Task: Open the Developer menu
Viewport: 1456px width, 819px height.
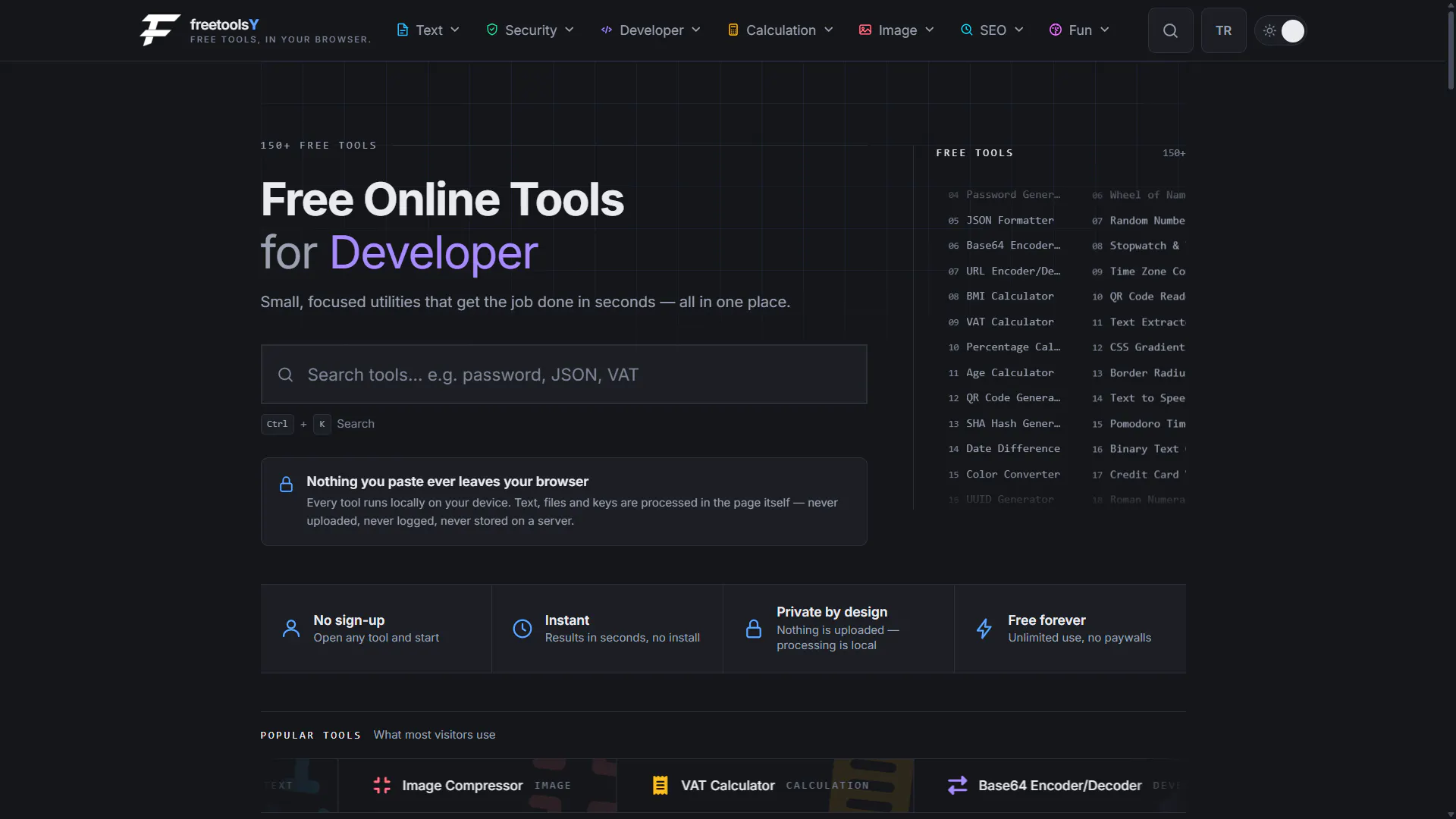Action: tap(651, 30)
